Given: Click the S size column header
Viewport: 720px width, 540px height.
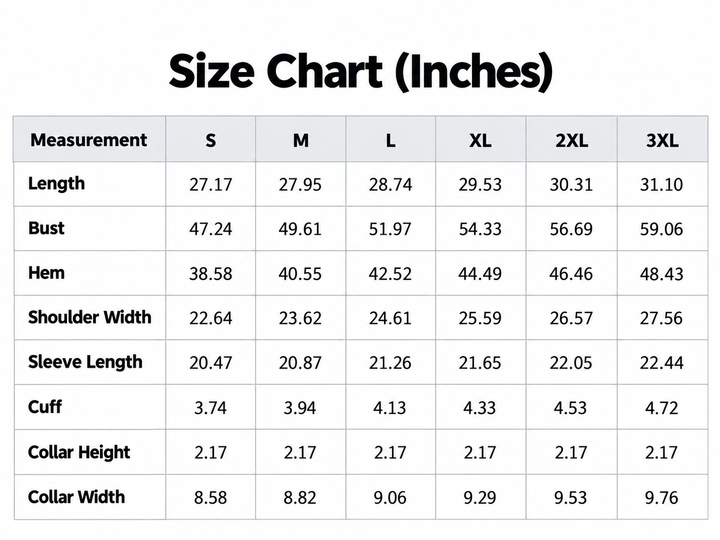Looking at the screenshot, I should pos(210,141).
